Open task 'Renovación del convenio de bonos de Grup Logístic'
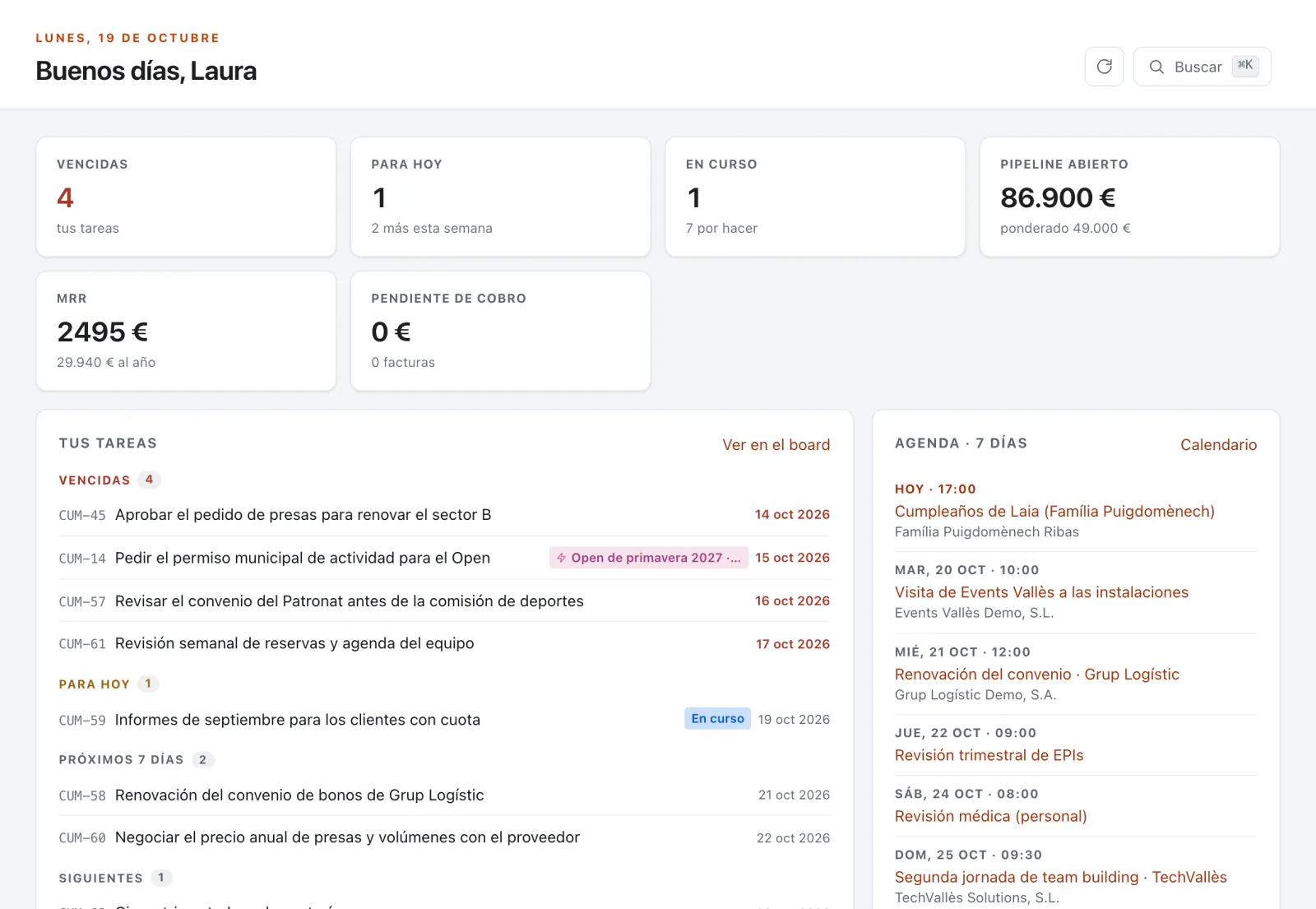This screenshot has width=1316, height=909. click(x=444, y=795)
